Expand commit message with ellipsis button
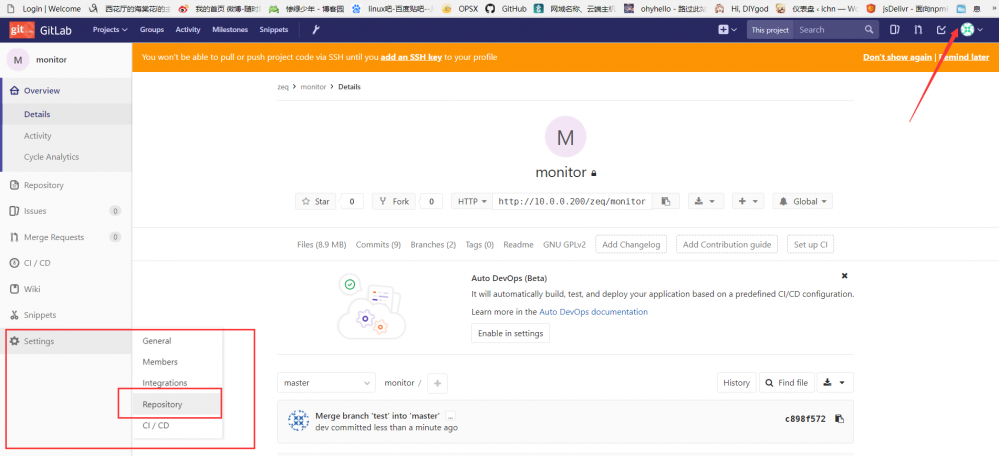 tap(450, 416)
